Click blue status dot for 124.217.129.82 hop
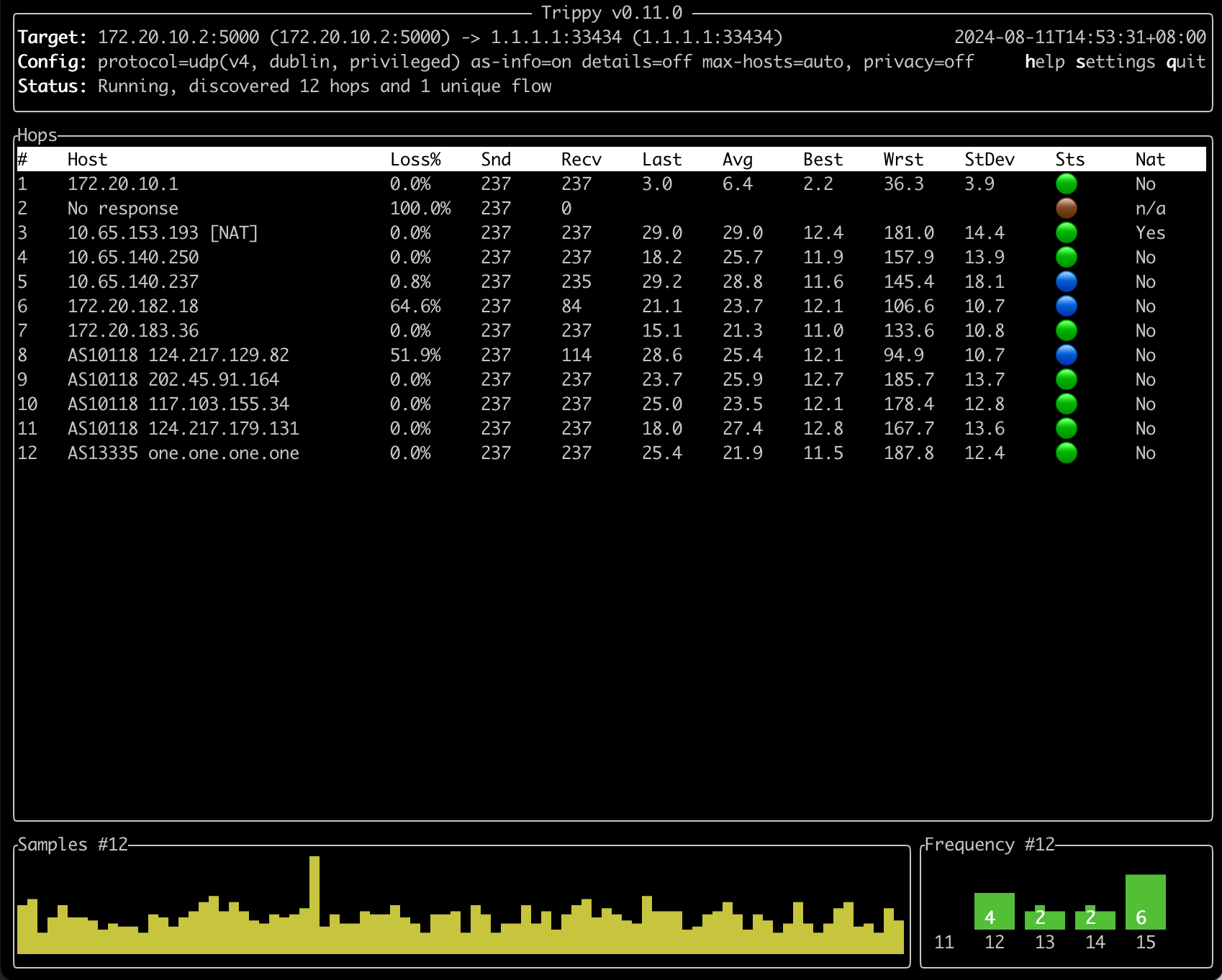 (x=1066, y=355)
